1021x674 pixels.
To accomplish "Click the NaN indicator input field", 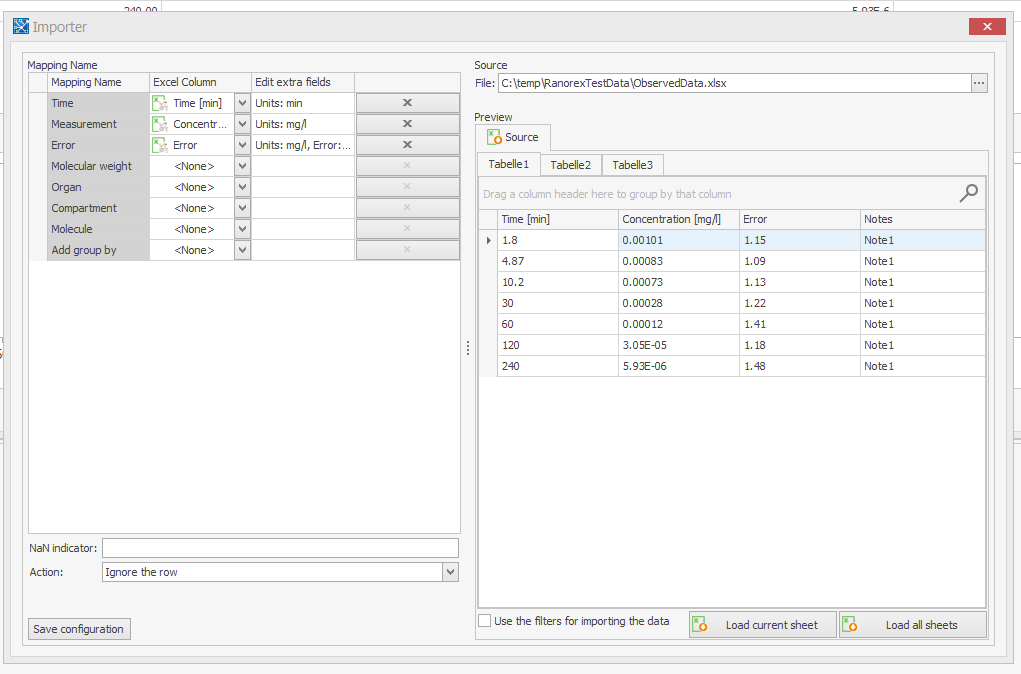I will coord(280,547).
